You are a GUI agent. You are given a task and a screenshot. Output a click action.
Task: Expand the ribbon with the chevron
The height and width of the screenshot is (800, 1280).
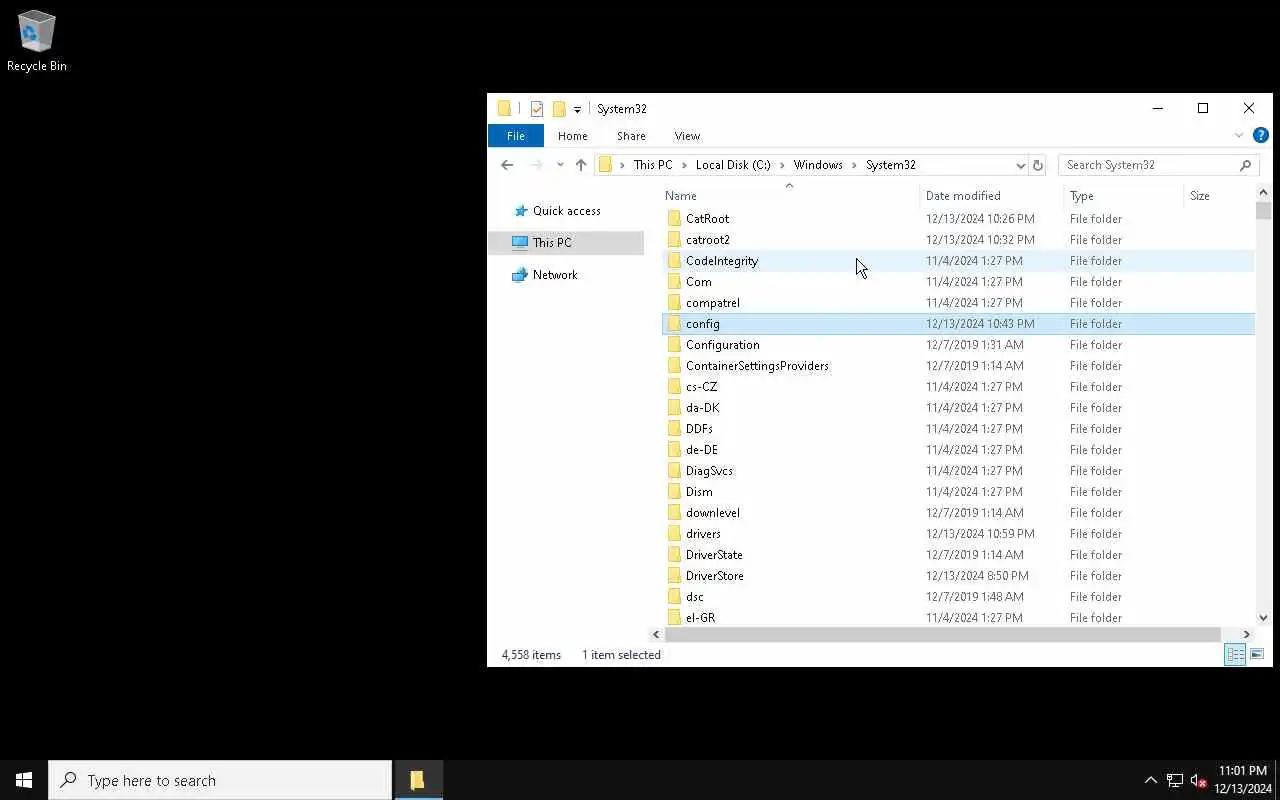pyautogui.click(x=1239, y=135)
